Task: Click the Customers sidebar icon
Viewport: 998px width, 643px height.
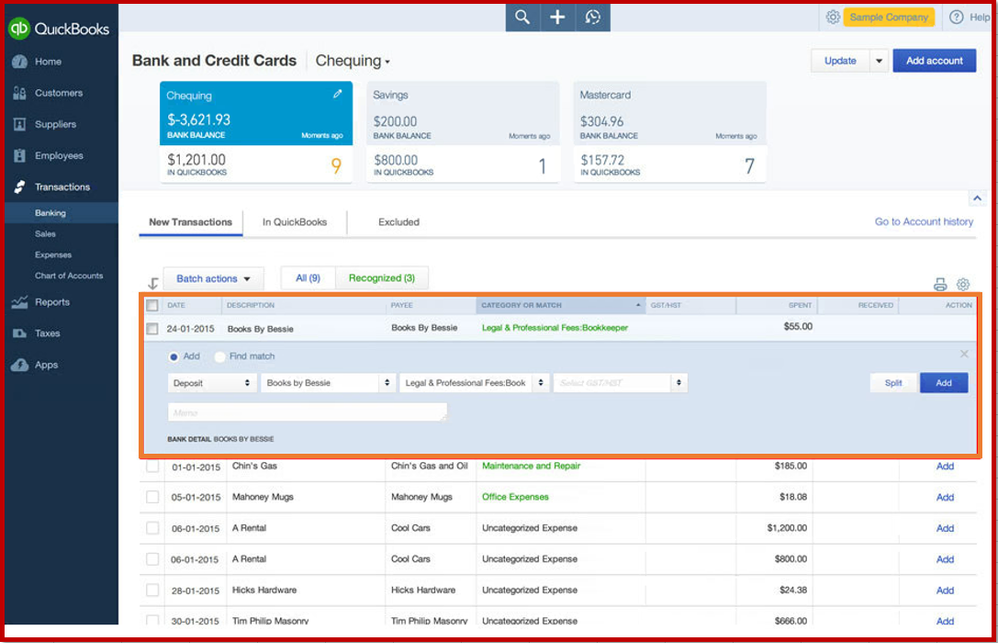Action: 20,93
